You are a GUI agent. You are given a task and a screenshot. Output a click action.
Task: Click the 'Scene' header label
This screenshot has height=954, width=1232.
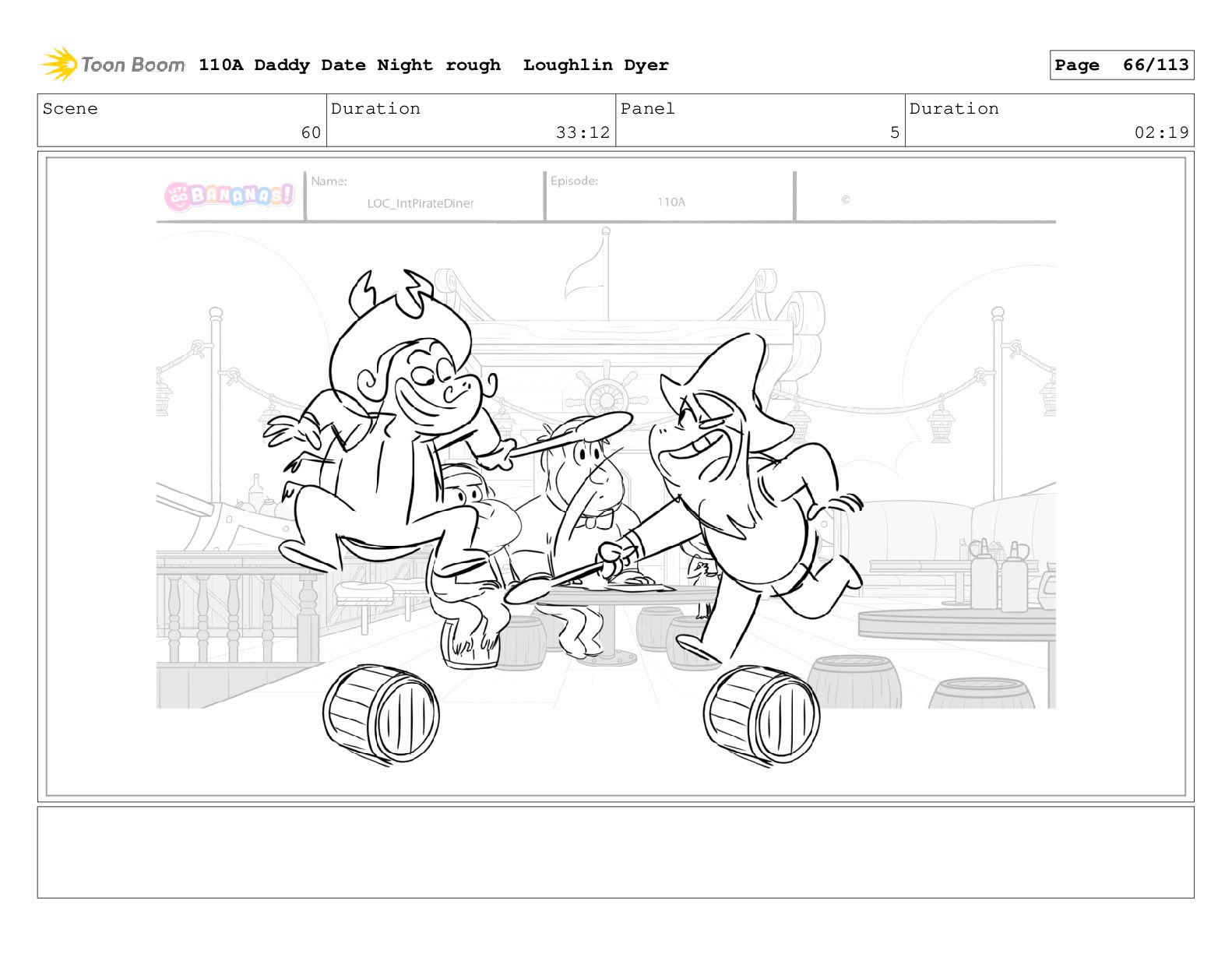tap(70, 109)
